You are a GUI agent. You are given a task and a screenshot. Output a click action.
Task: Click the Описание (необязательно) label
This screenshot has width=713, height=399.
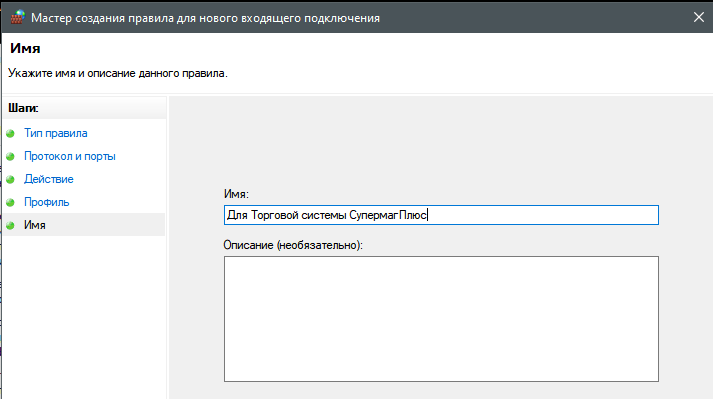tap(293, 245)
